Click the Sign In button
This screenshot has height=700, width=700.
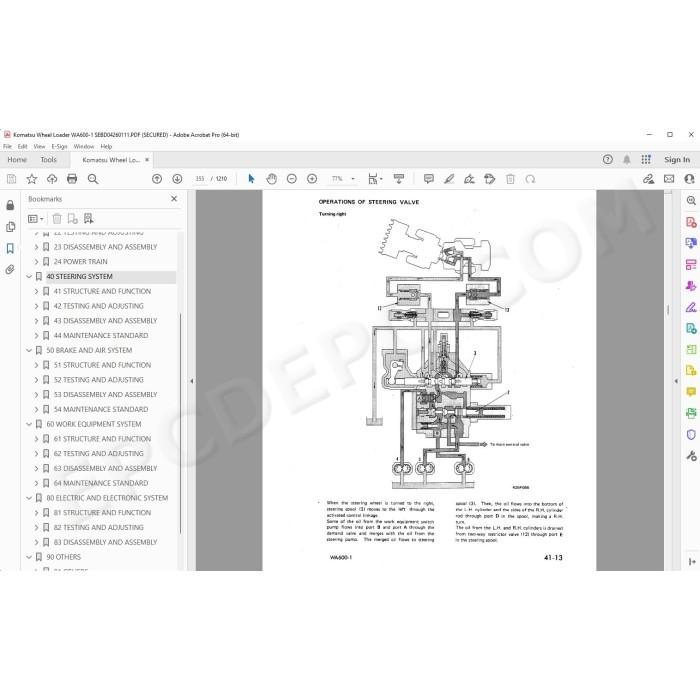click(677, 160)
